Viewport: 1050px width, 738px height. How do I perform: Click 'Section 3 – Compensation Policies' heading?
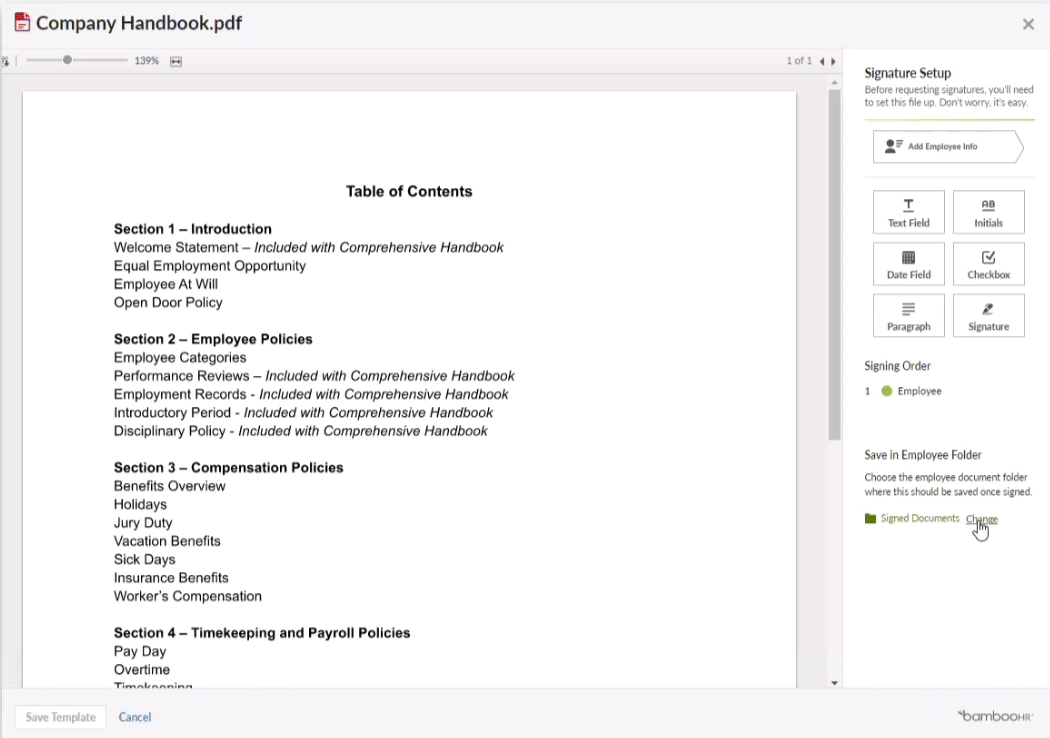(x=228, y=468)
